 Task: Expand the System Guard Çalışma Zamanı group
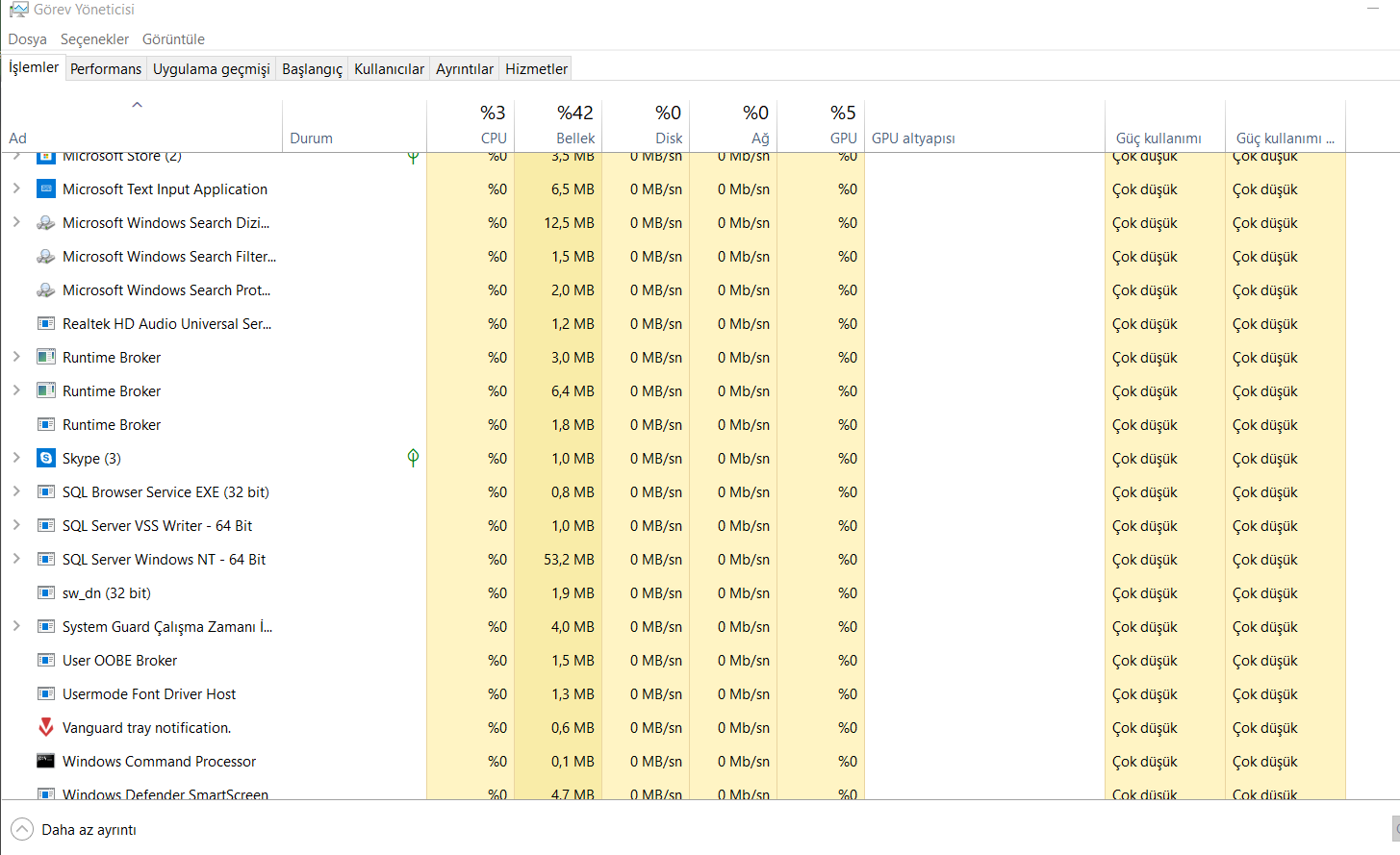point(16,627)
